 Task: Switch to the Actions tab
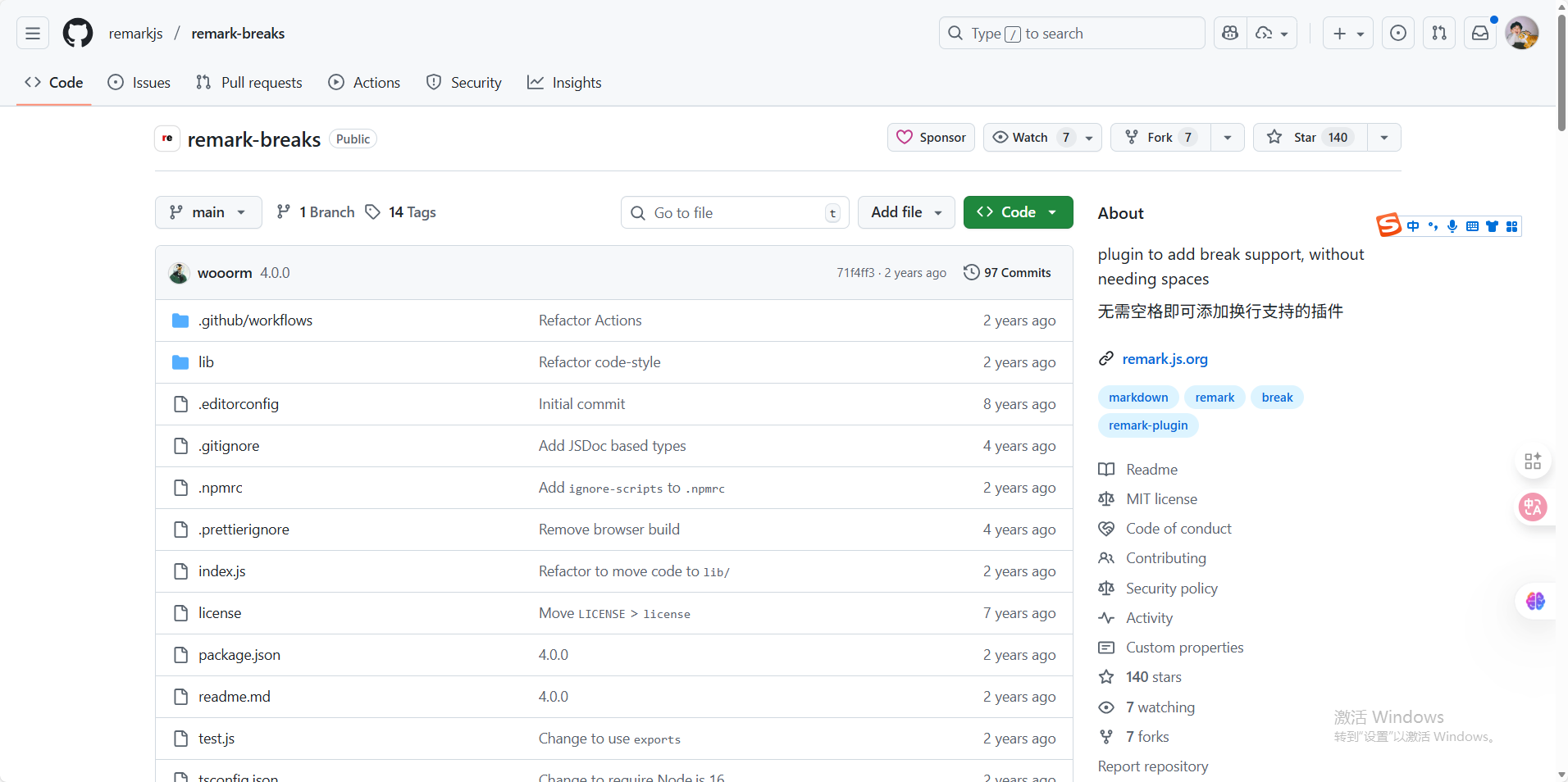pyautogui.click(x=364, y=83)
